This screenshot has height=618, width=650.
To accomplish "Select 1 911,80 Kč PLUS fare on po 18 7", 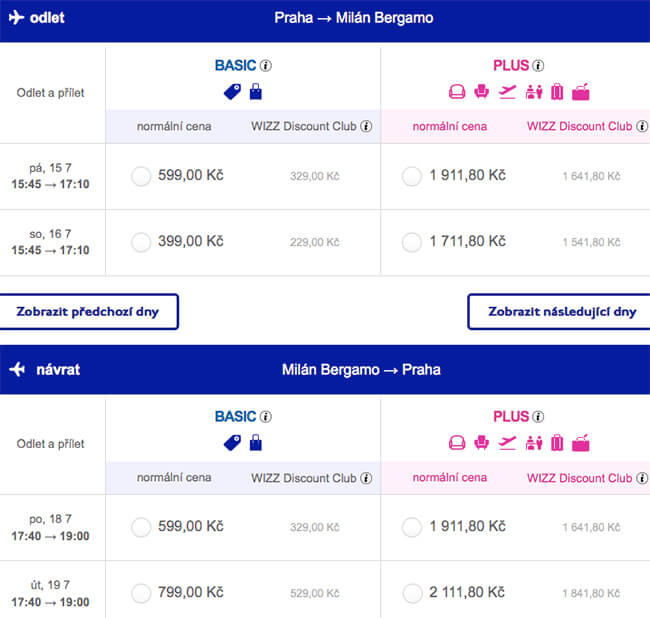I will pos(412,527).
